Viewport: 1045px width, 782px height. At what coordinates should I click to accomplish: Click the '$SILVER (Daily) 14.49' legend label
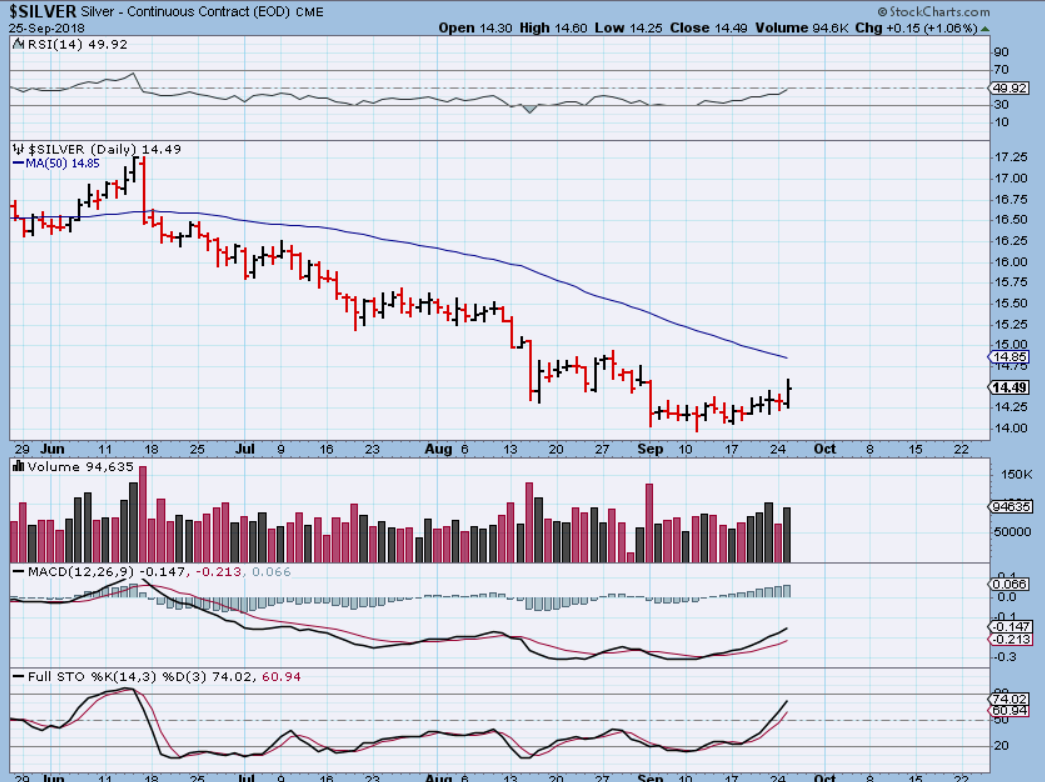104,149
